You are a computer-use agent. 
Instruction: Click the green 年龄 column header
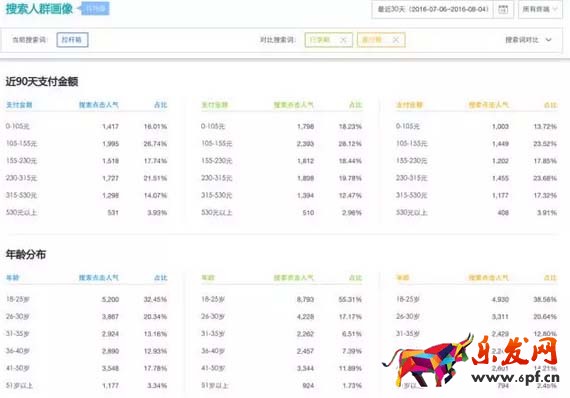pos(208,278)
